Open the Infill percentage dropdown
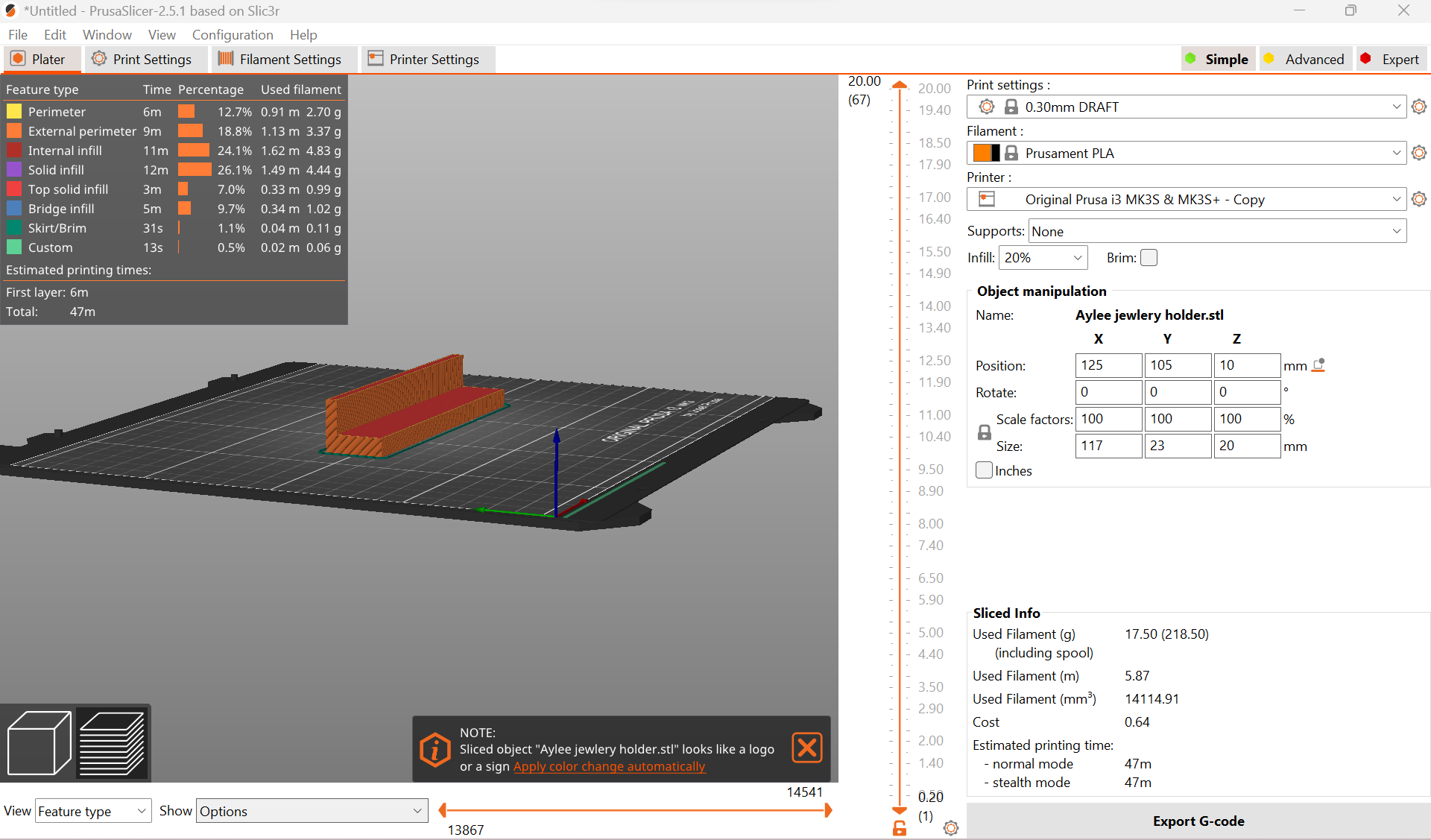This screenshot has height=840, width=1431. pyautogui.click(x=1043, y=258)
